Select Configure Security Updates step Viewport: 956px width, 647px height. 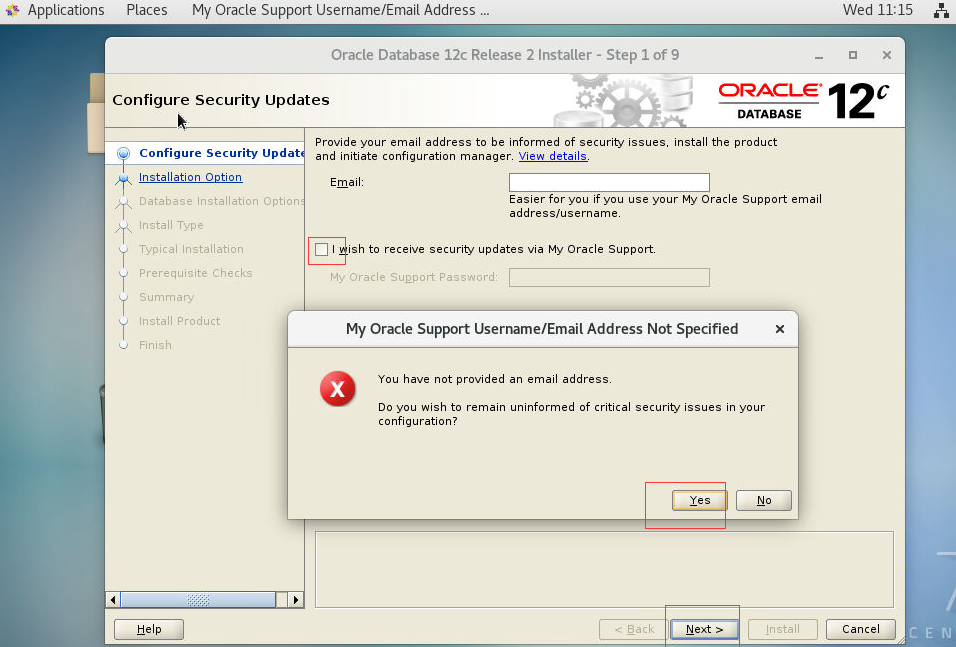pos(221,153)
